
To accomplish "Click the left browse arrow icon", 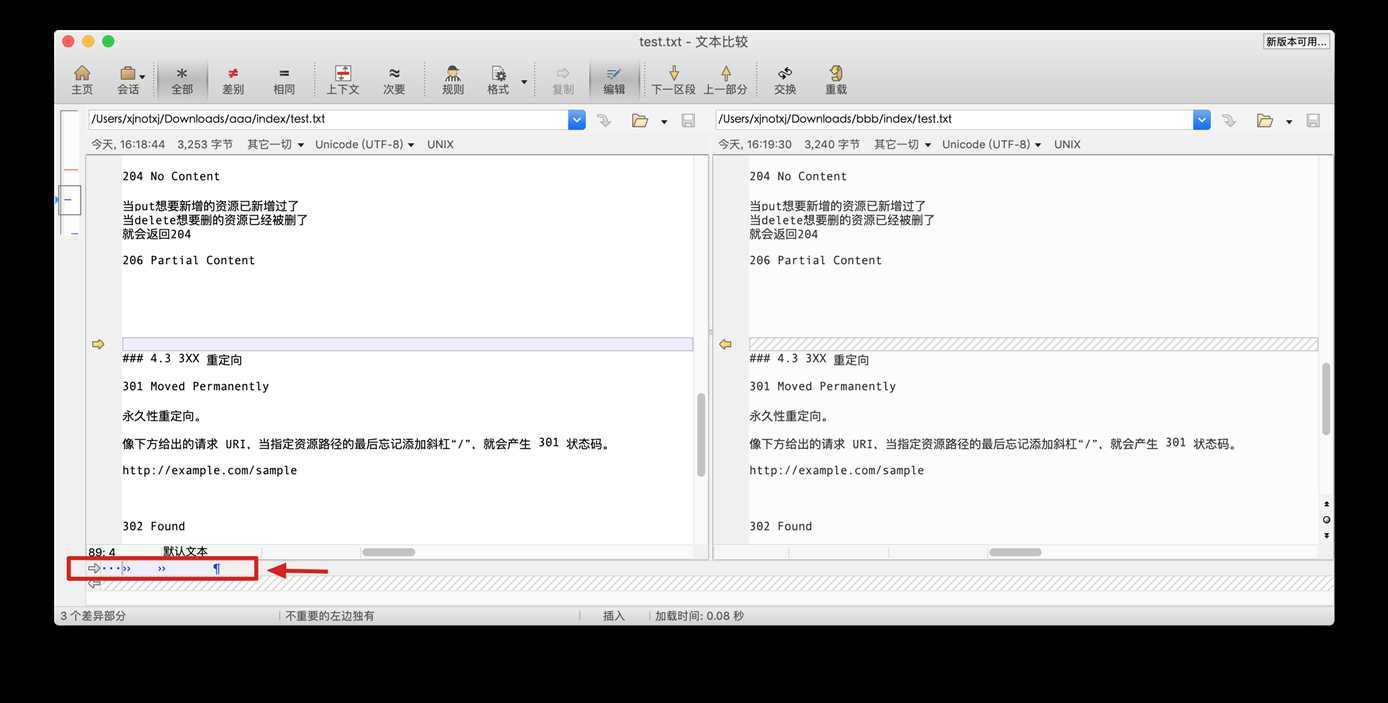I will [604, 120].
